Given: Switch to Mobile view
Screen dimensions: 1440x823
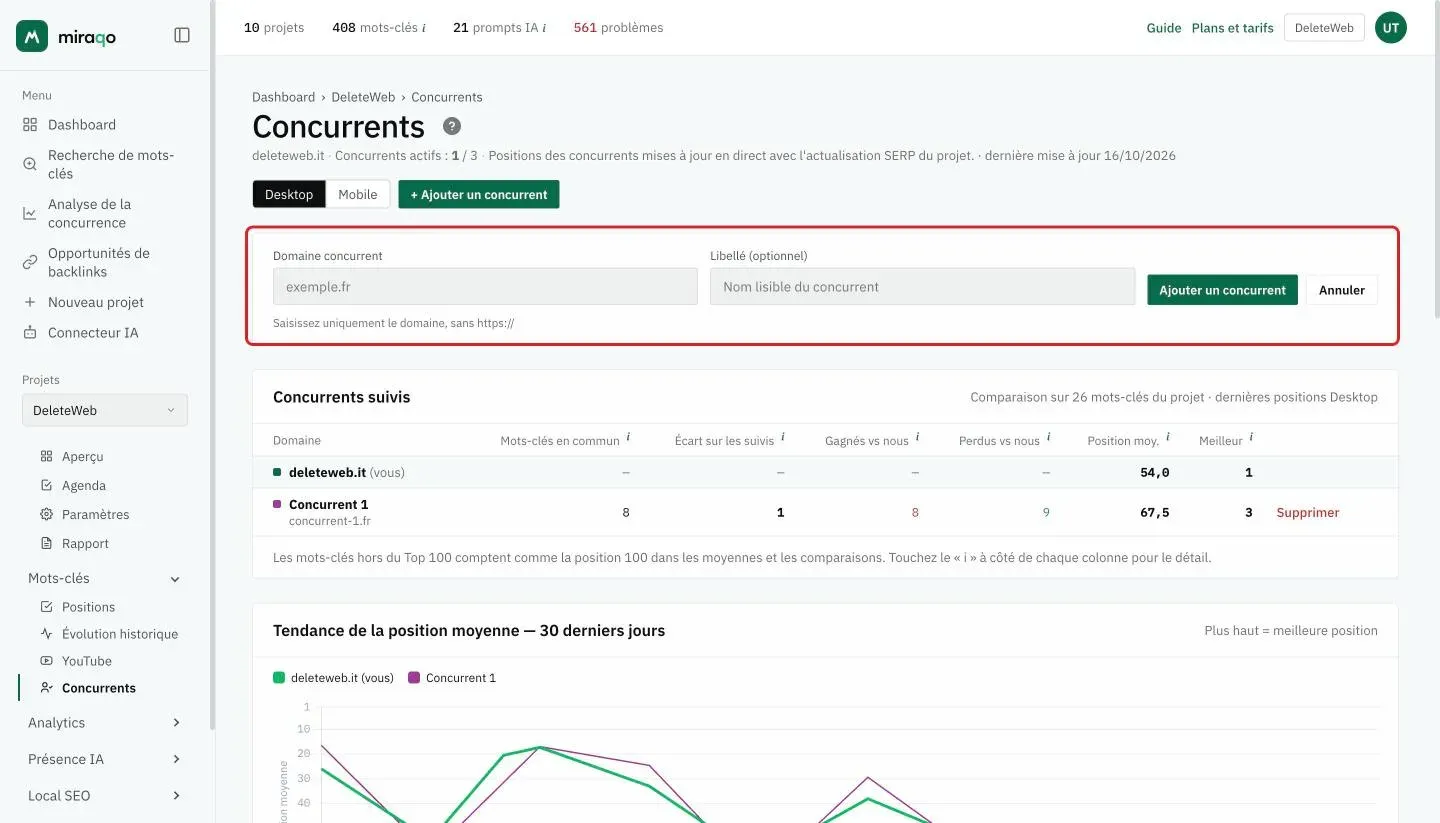Looking at the screenshot, I should tap(358, 194).
